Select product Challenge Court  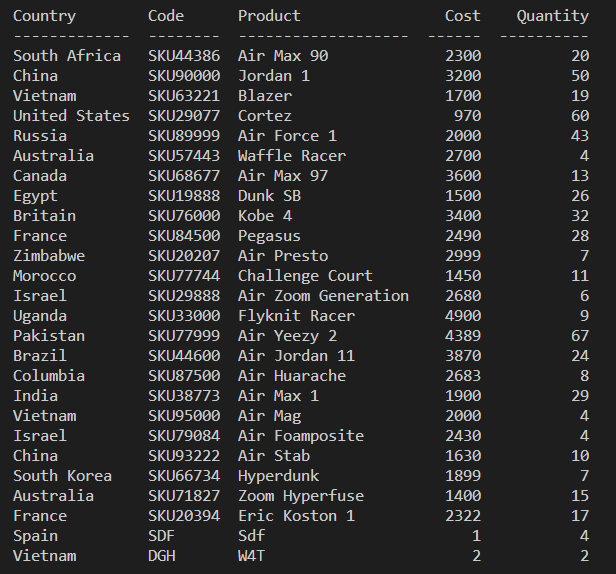click(x=305, y=277)
